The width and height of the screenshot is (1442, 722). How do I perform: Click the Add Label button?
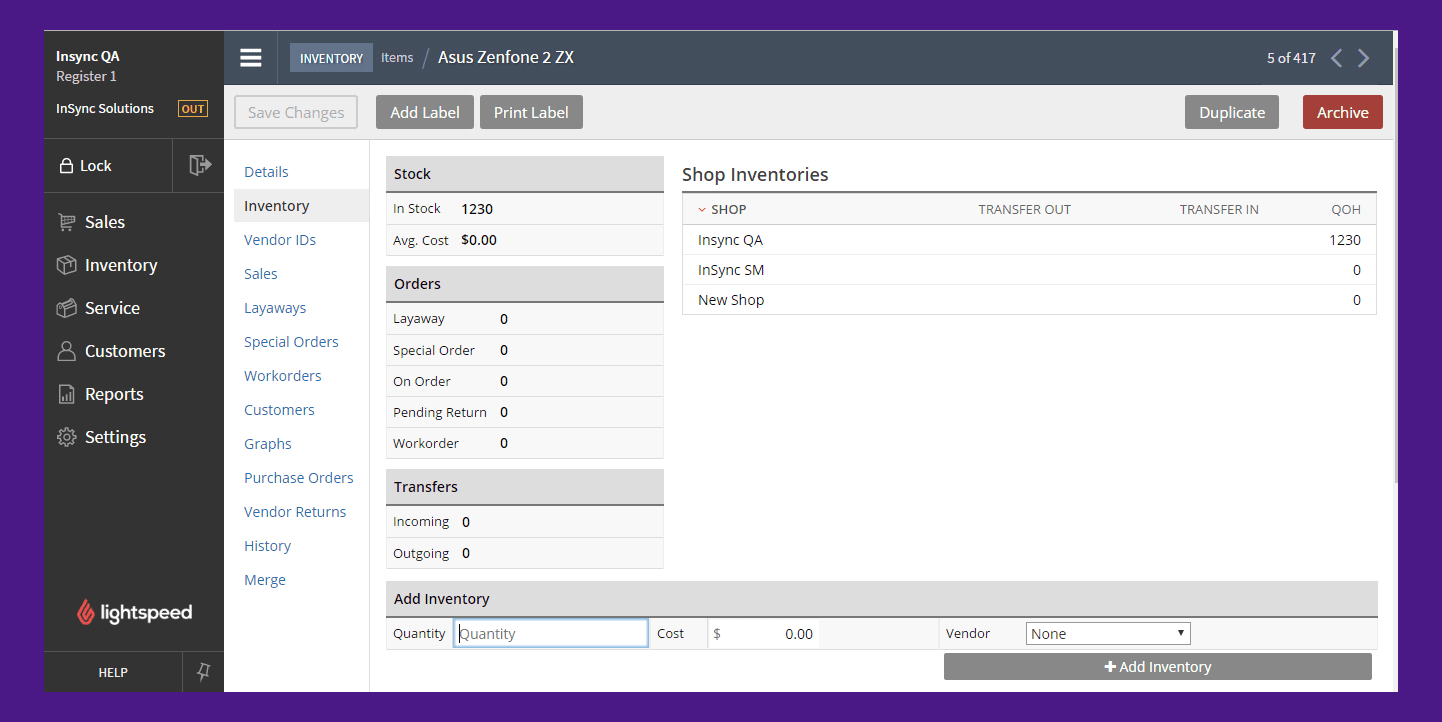[x=425, y=112]
